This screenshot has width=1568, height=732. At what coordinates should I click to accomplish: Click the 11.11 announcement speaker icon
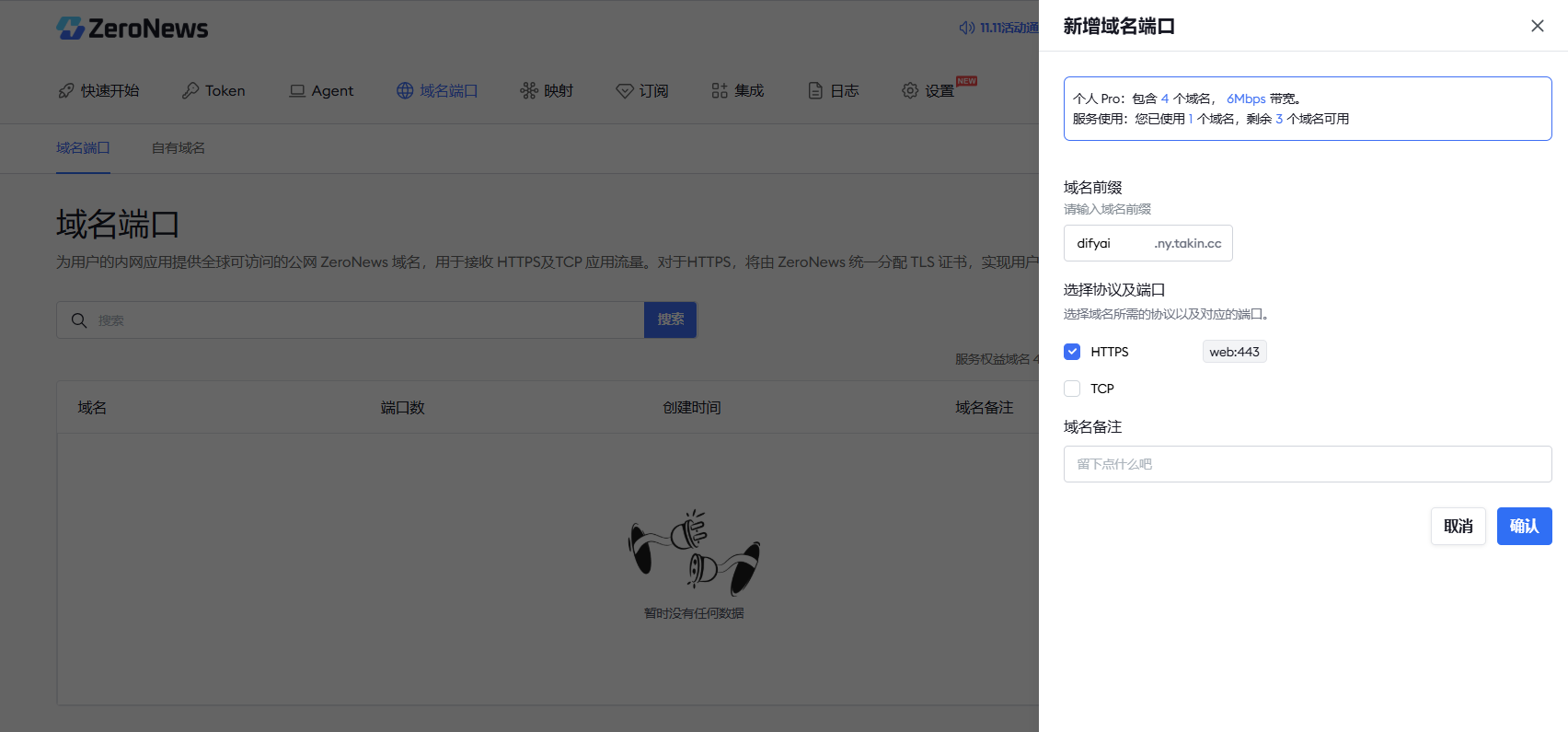point(967,28)
